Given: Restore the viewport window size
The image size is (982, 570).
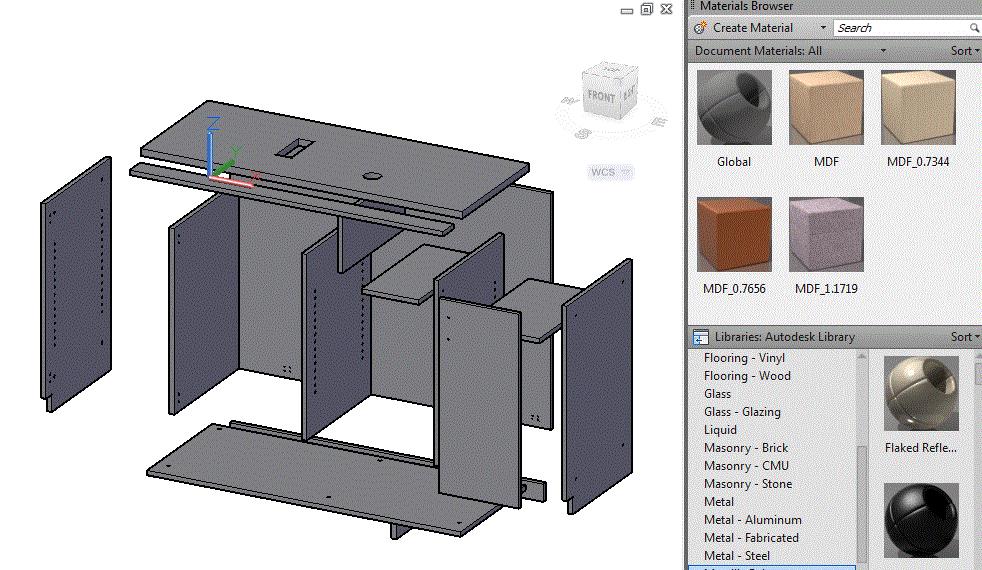Looking at the screenshot, I should pos(646,9).
